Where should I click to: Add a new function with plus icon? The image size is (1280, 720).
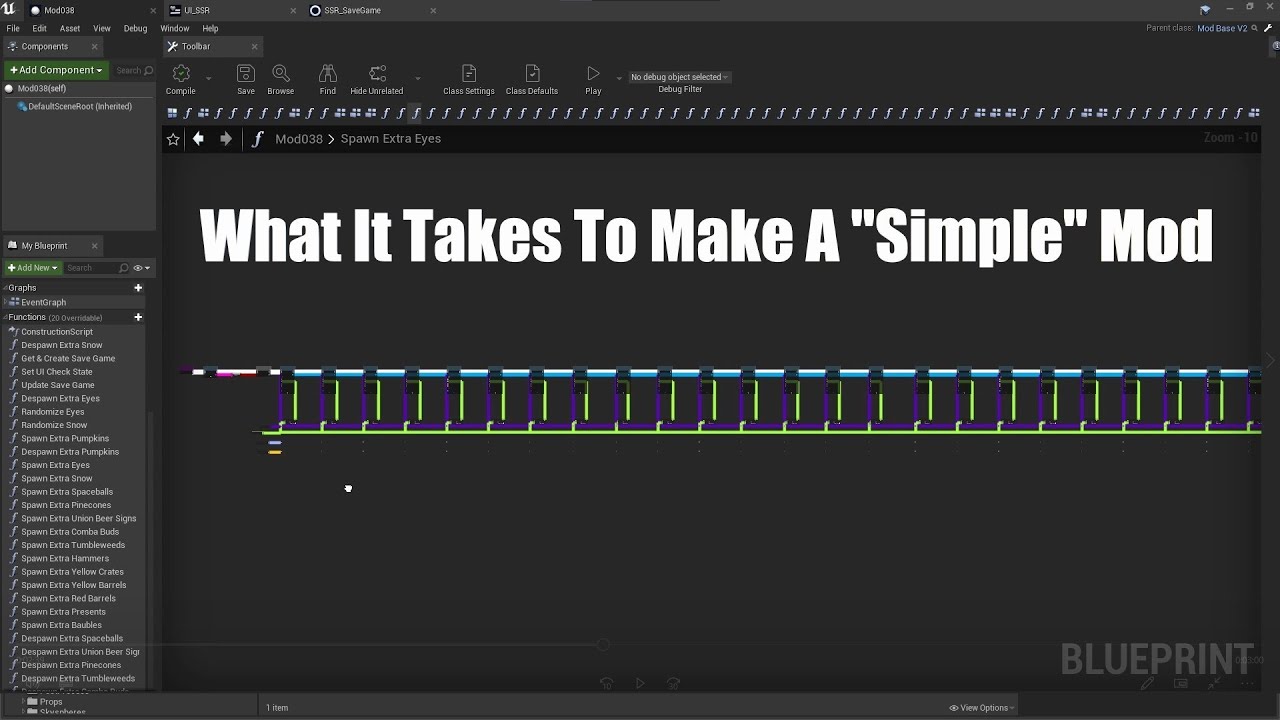138,318
